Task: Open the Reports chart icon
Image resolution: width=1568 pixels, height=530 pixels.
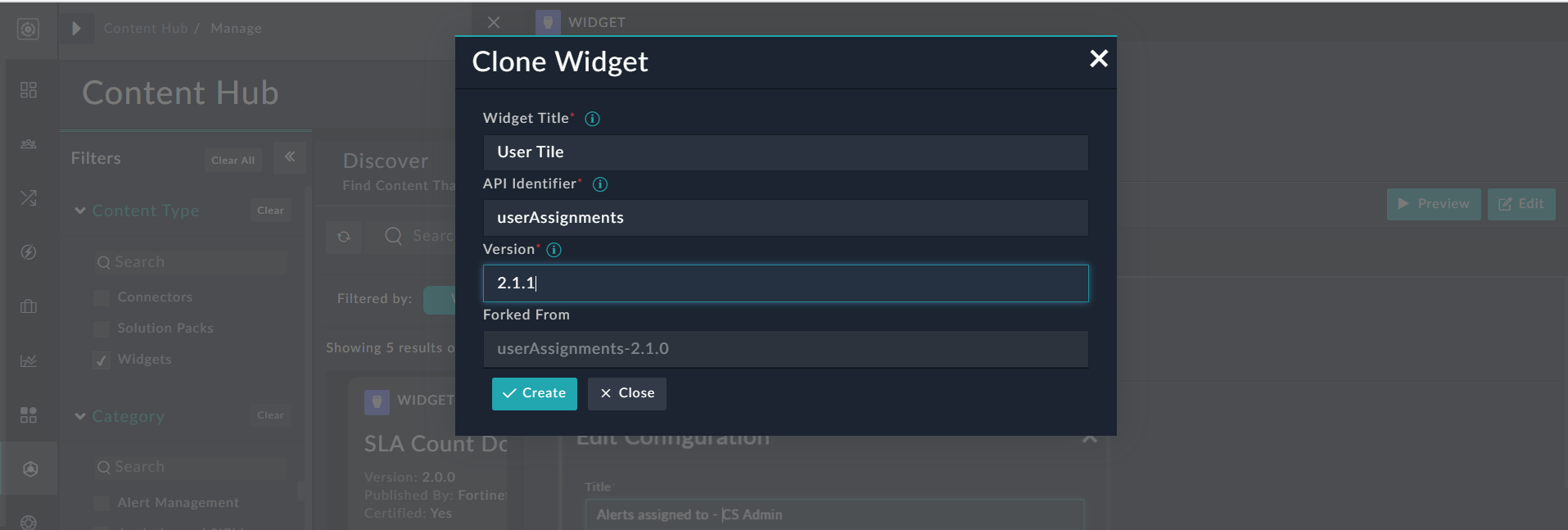Action: point(28,360)
